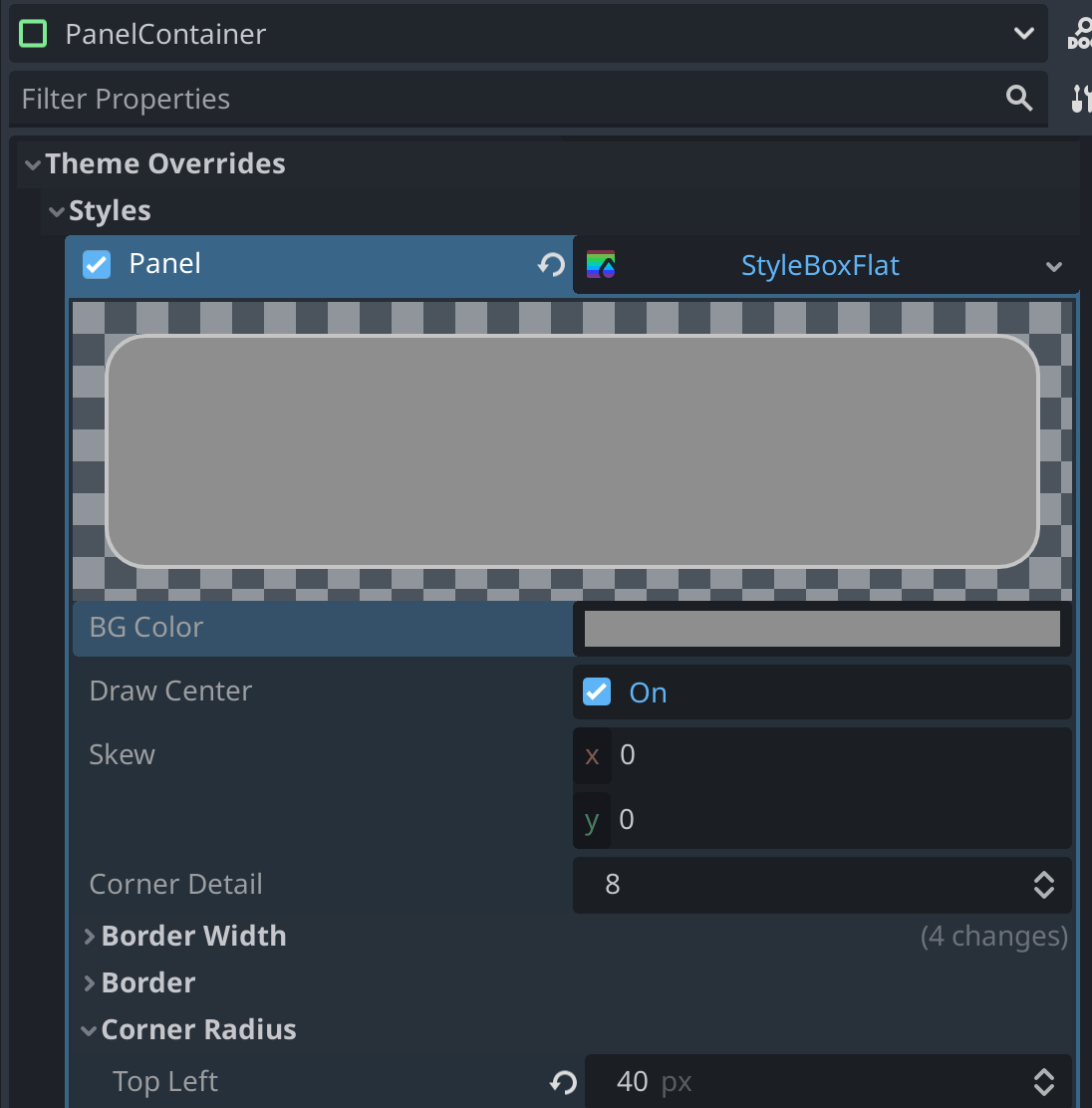Toggle Draw Center off via its label
Screen dimensions: 1092x1108
coord(170,691)
